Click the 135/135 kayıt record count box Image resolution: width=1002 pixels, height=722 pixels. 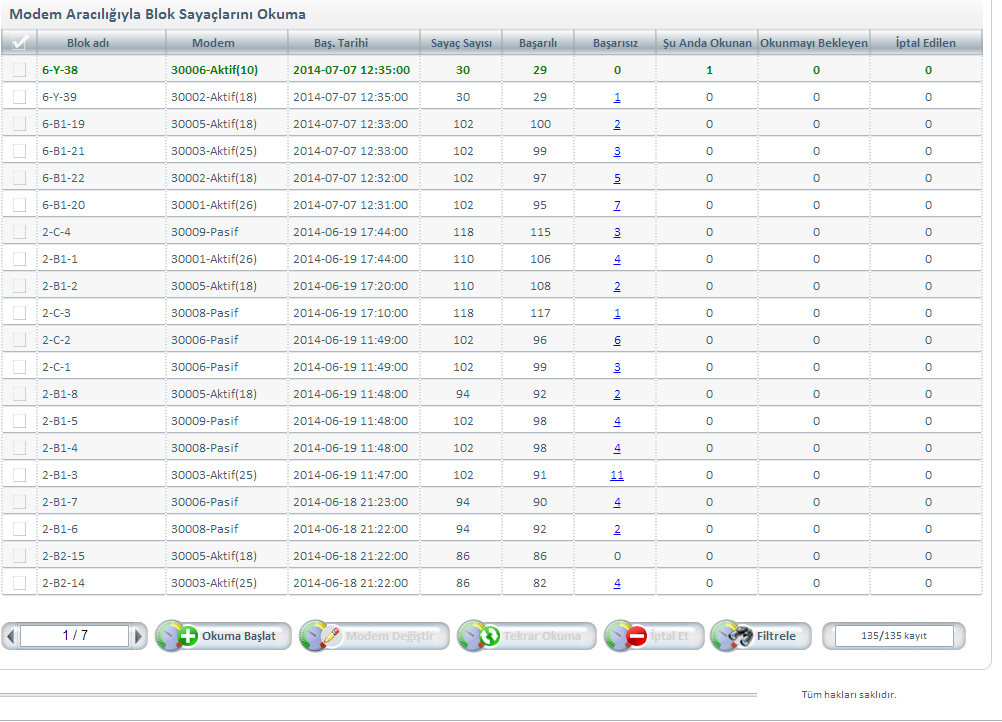click(x=894, y=636)
